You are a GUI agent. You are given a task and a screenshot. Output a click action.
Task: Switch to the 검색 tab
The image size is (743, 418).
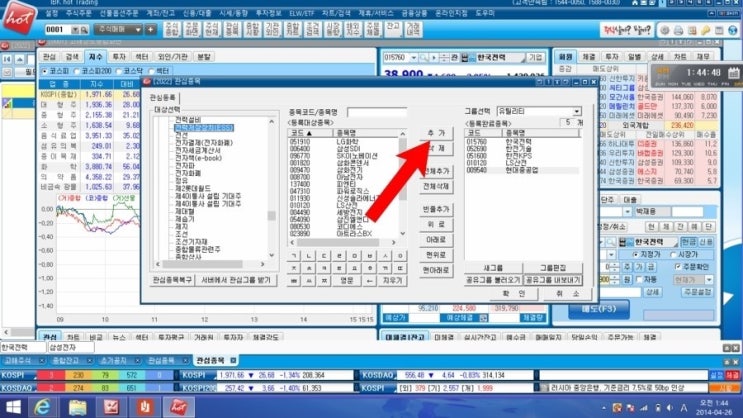coord(72,57)
